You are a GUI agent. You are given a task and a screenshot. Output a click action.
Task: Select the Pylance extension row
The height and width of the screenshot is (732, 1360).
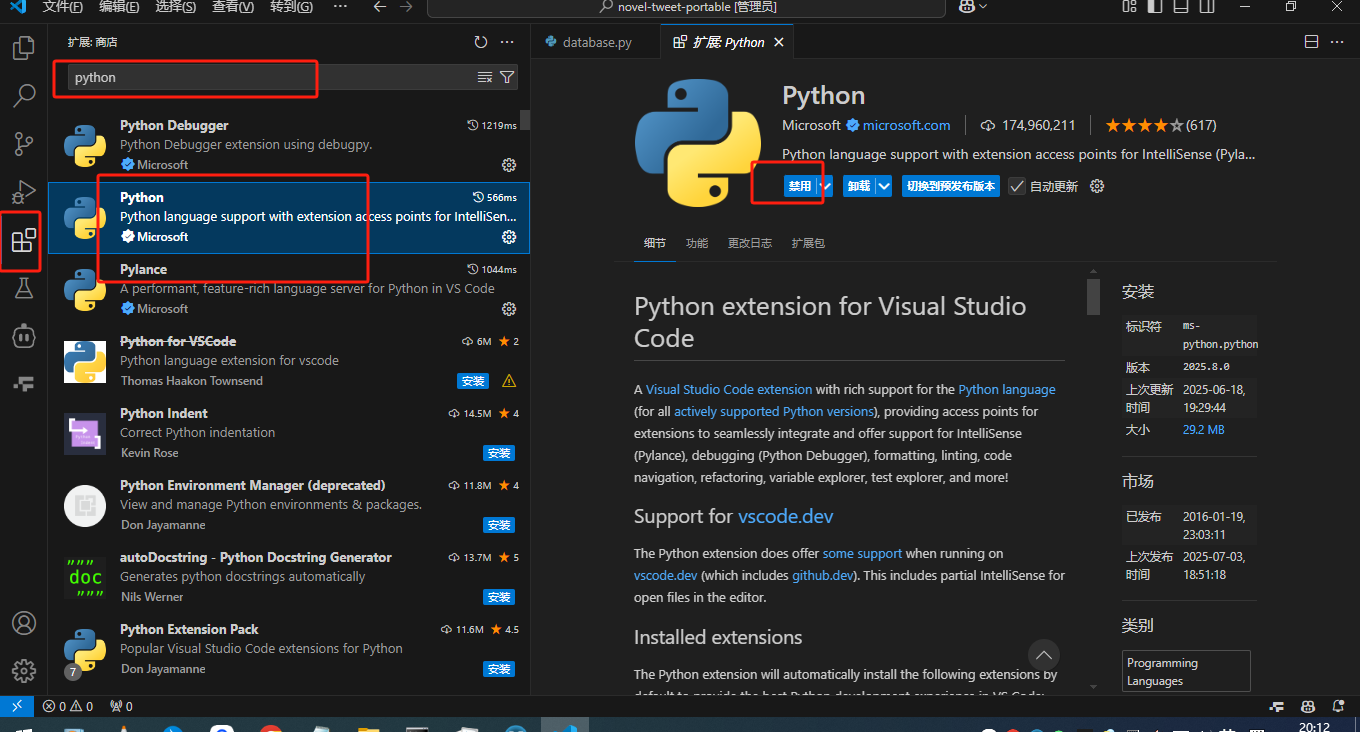click(289, 290)
